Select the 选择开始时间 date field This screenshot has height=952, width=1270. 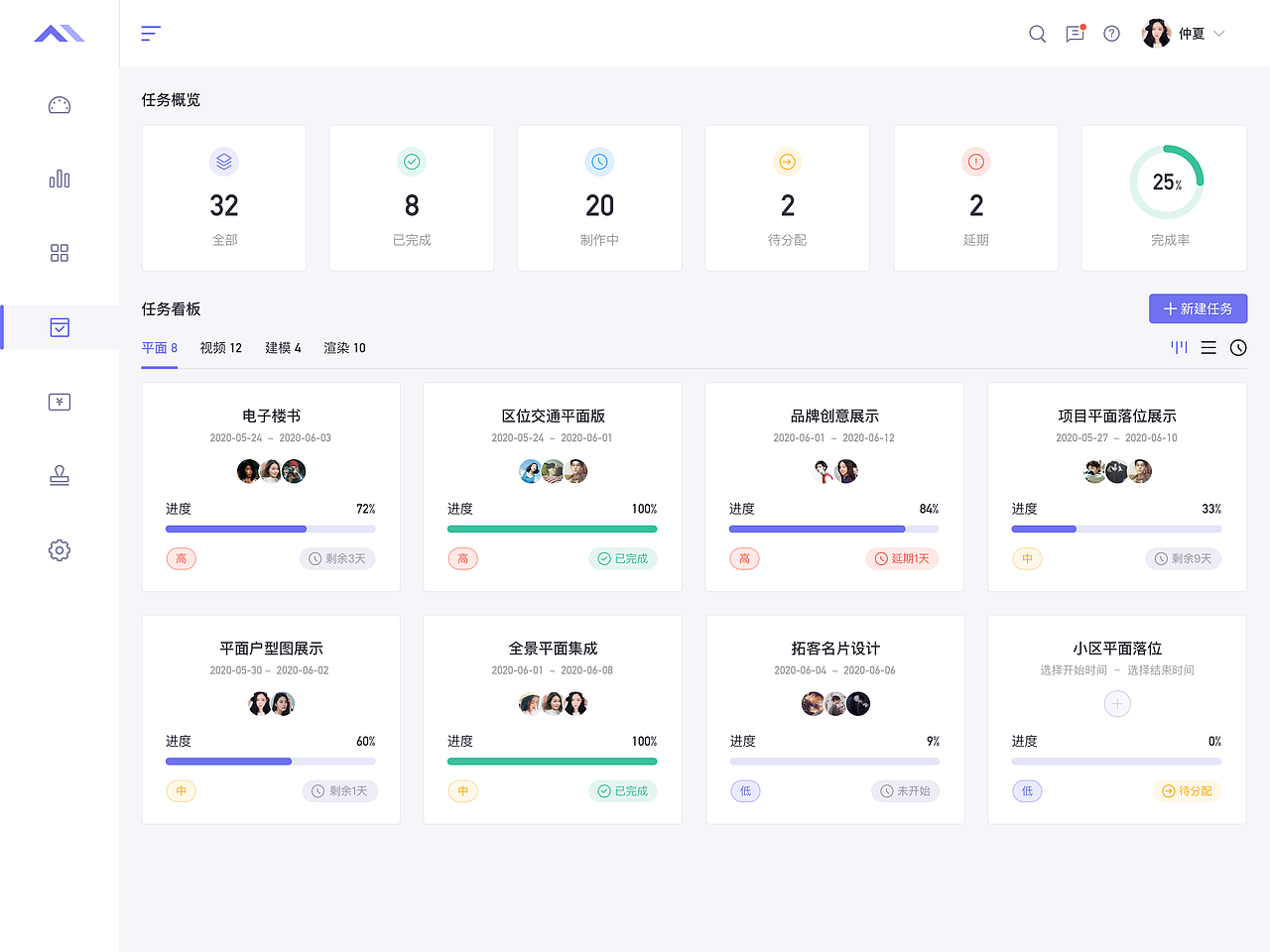pyautogui.click(x=1074, y=670)
